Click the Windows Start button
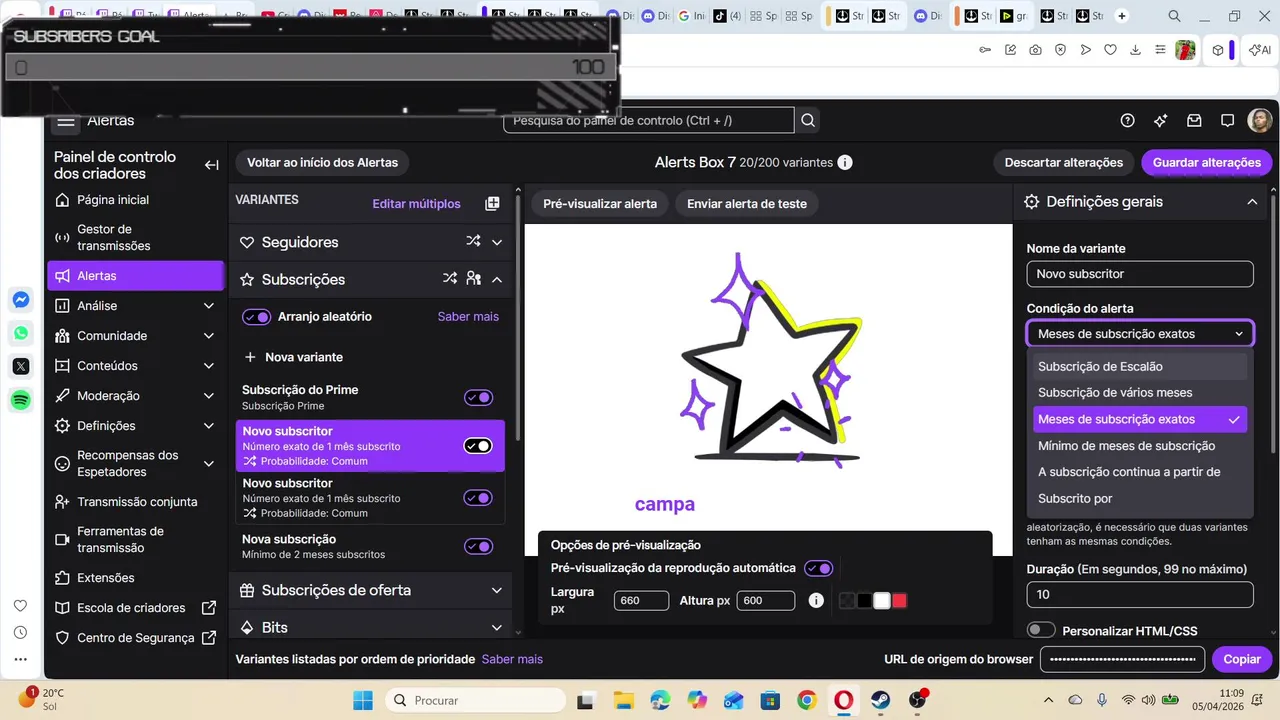Image resolution: width=1280 pixels, height=720 pixels. coord(362,700)
